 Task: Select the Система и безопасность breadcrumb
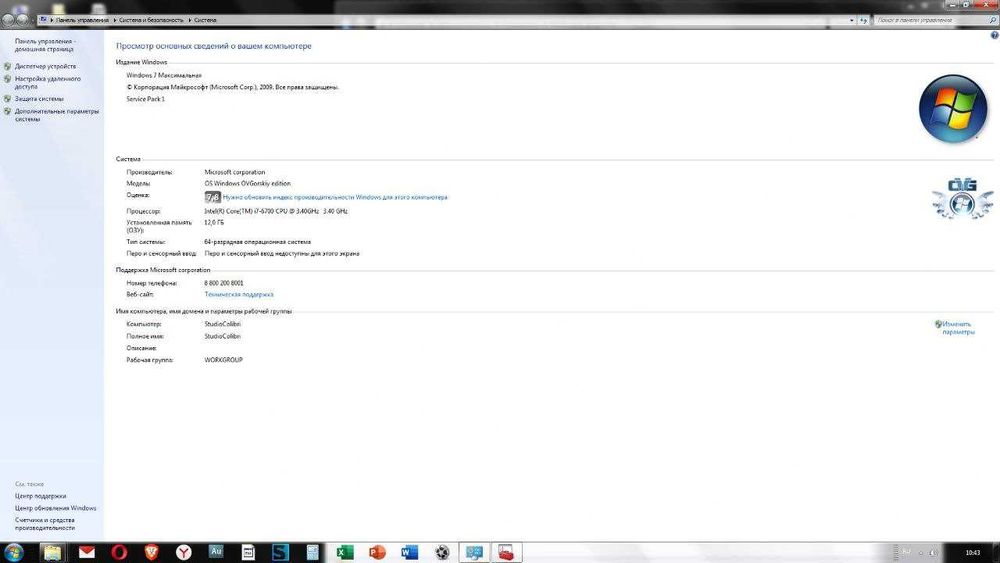(151, 20)
